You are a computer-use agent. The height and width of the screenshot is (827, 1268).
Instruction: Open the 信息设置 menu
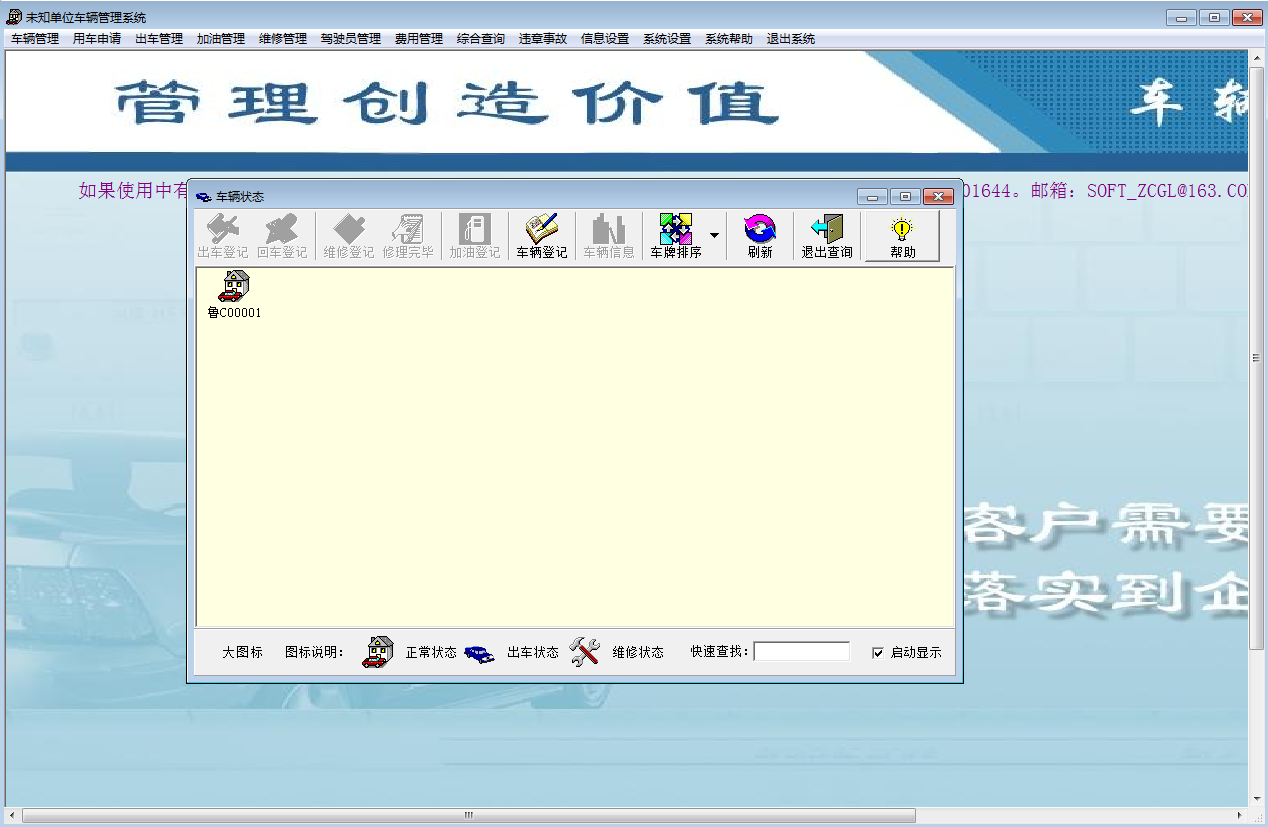605,39
